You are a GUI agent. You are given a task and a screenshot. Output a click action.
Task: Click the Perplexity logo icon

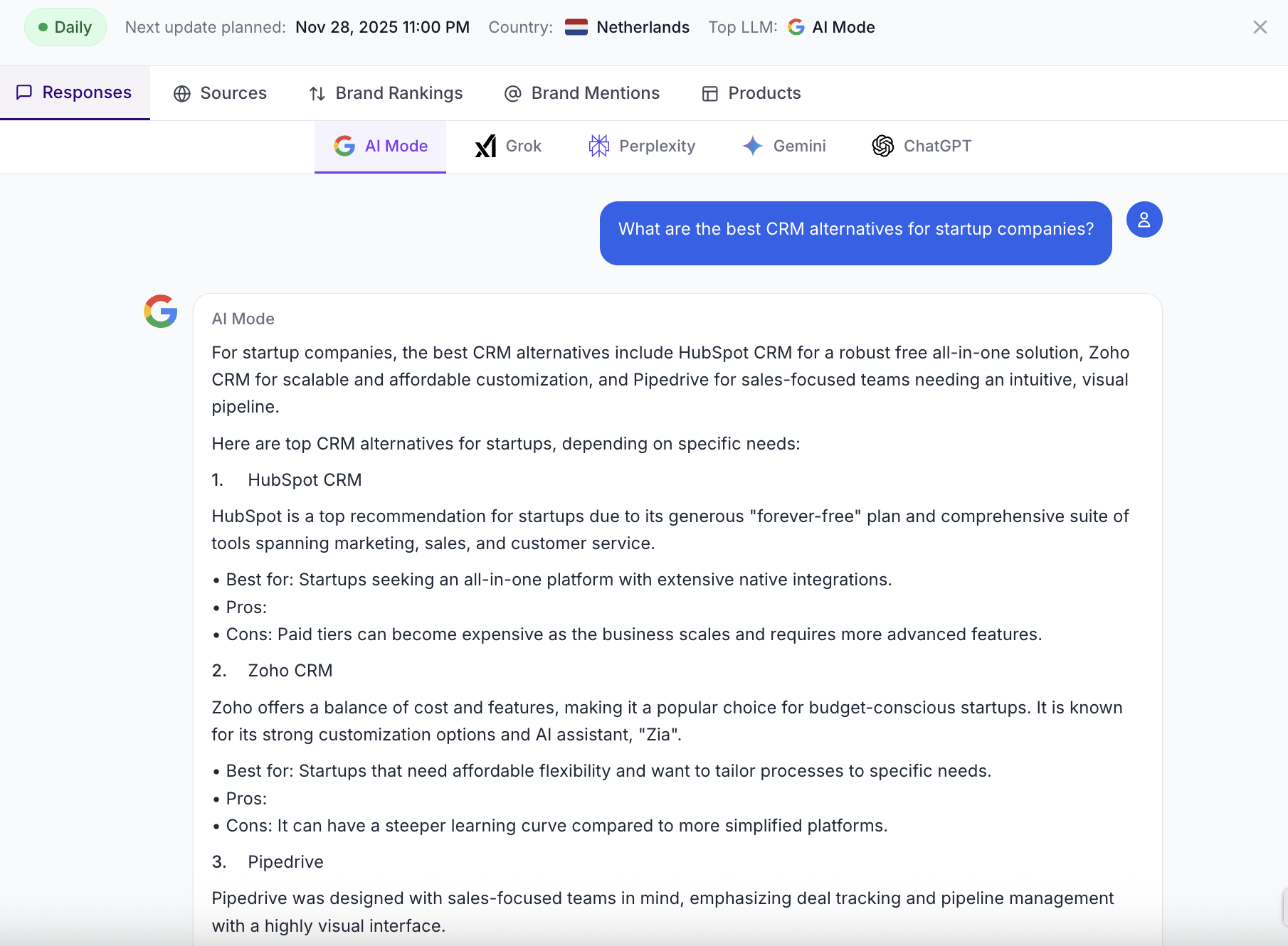point(598,147)
